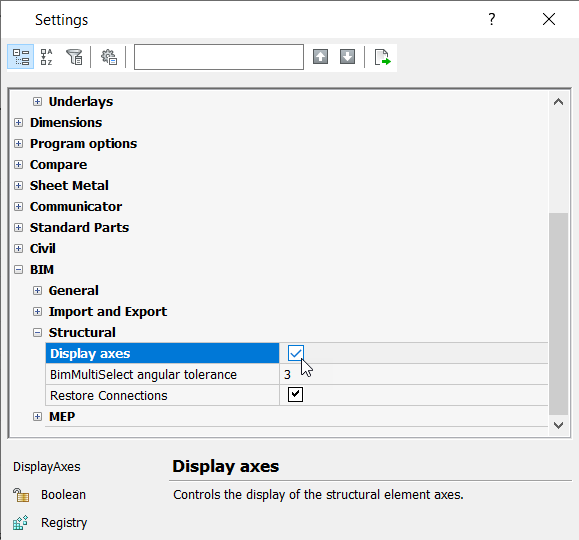The image size is (579, 540).
Task: Open the settings filter icon
Action: pos(74,57)
